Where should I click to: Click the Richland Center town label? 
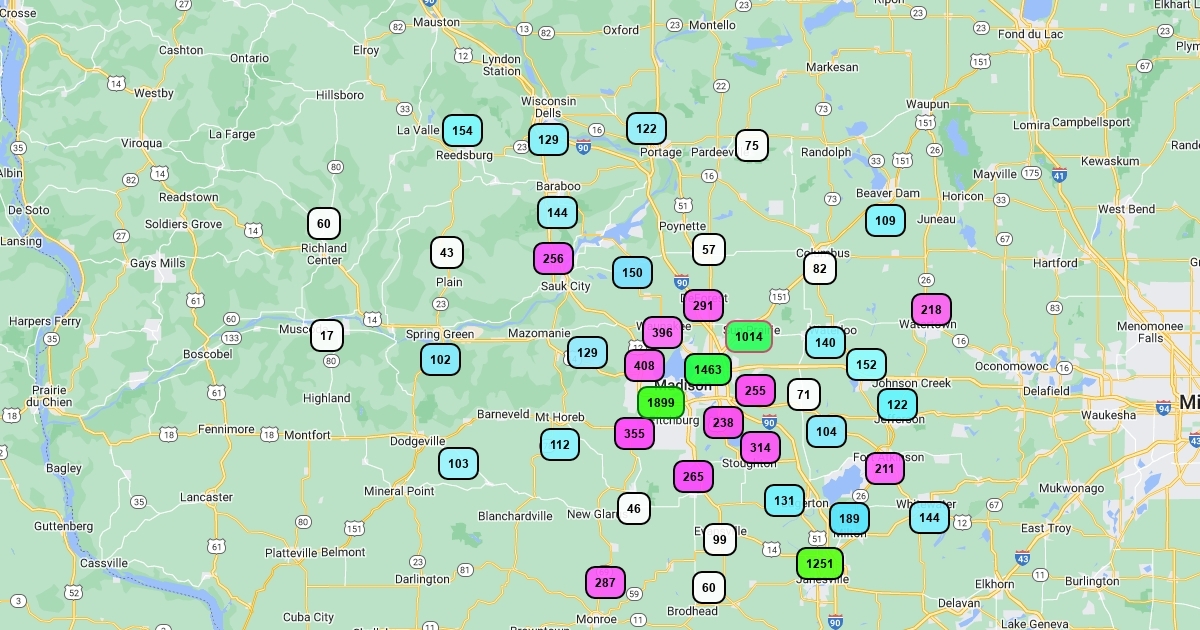point(324,254)
